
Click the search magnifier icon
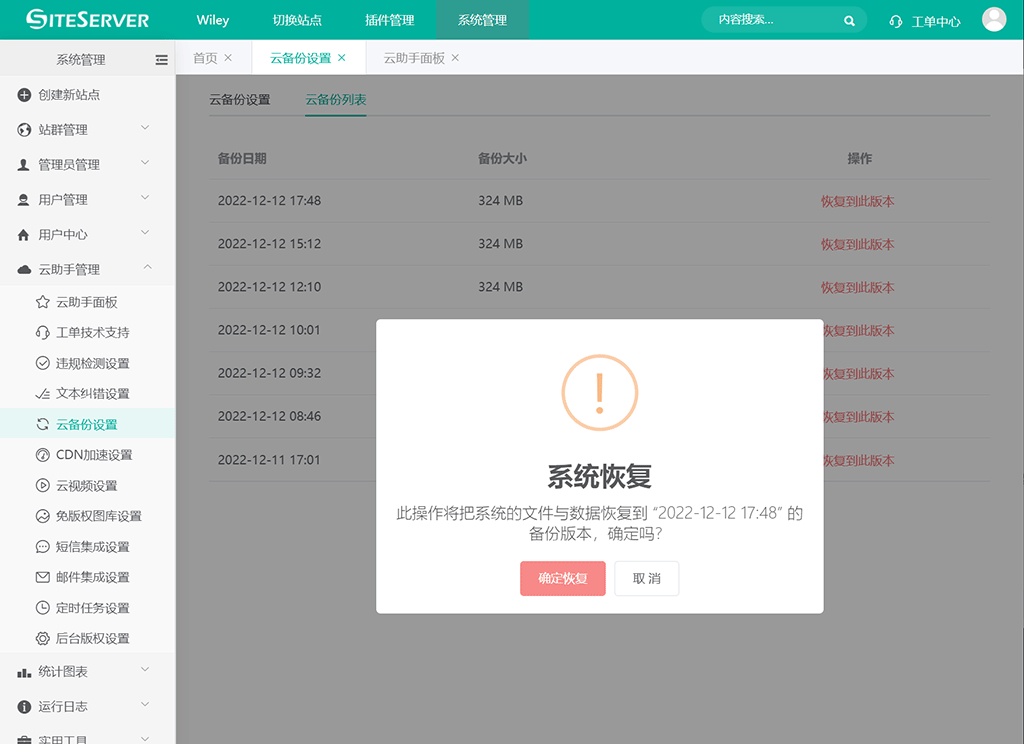pos(849,20)
